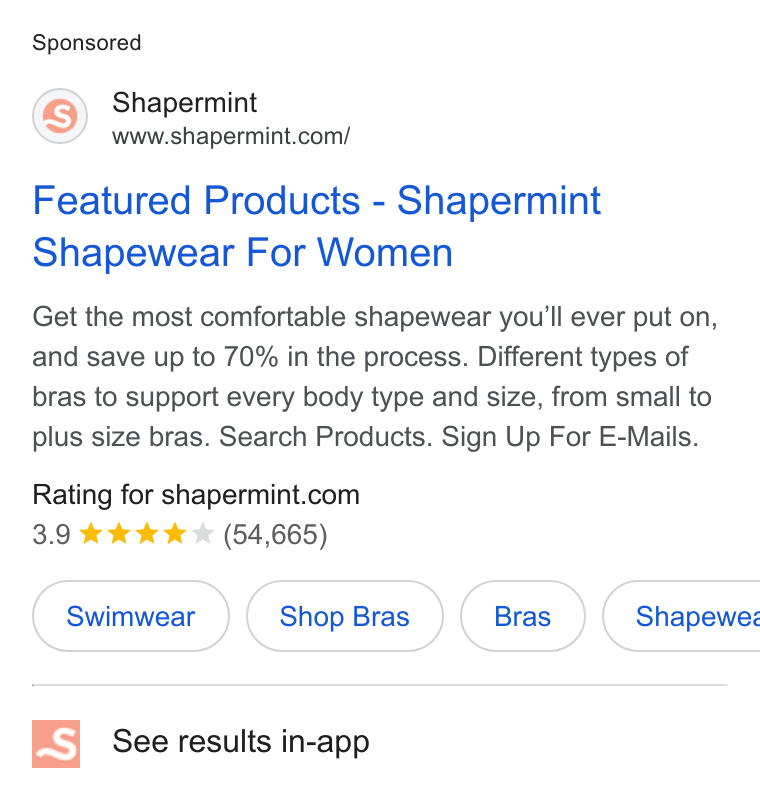760x802 pixels.
Task: Select the Swimwear chip
Action: [x=131, y=616]
